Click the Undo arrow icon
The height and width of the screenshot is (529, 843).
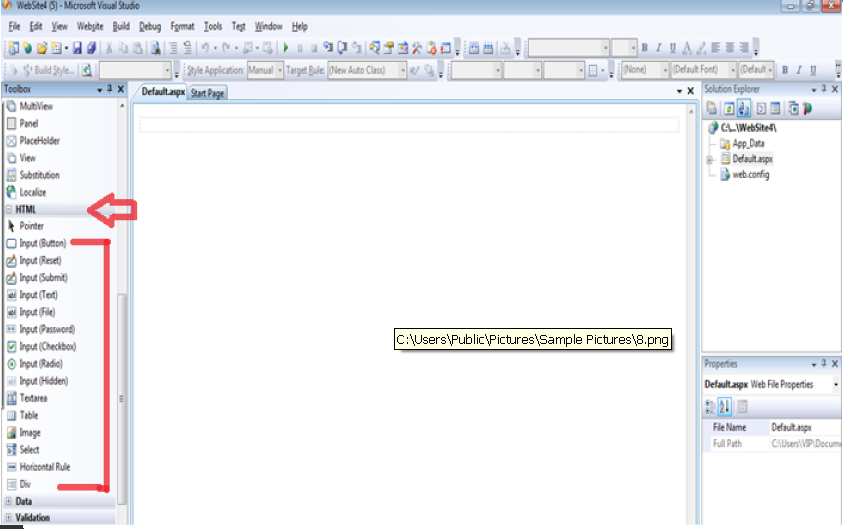205,48
